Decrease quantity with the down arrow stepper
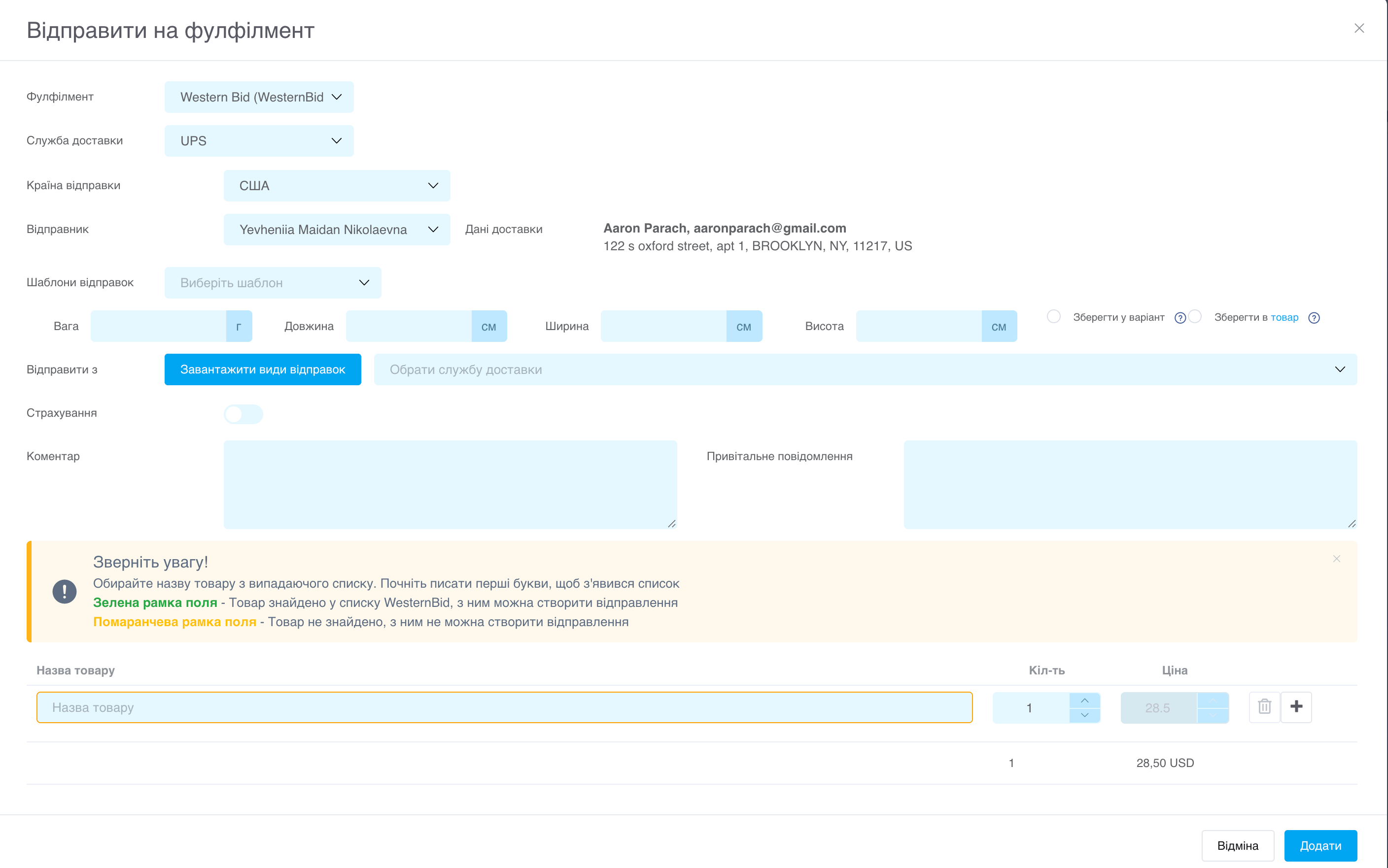 coord(1084,715)
